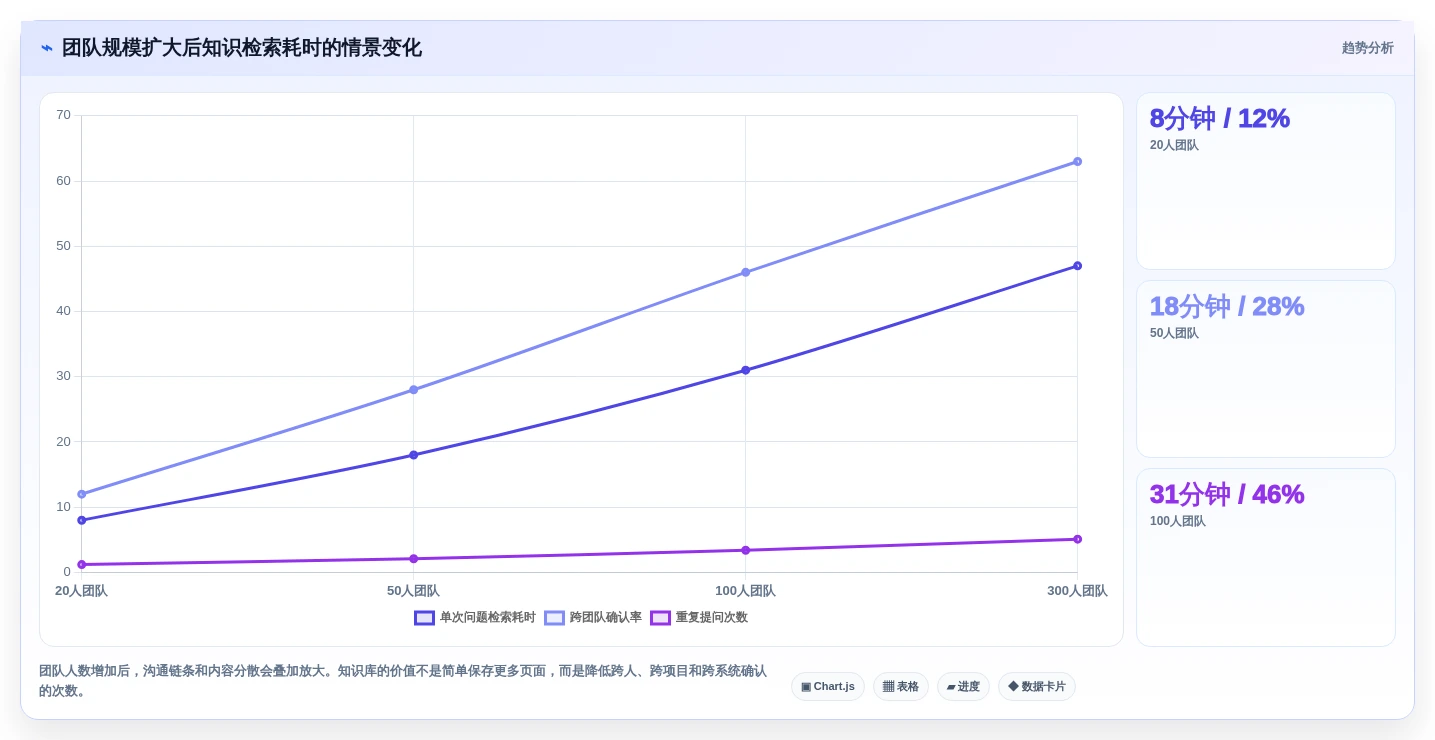Click the 单次问题检索耗时 point at 300人团队
1435x740 pixels.
[x=1077, y=266]
